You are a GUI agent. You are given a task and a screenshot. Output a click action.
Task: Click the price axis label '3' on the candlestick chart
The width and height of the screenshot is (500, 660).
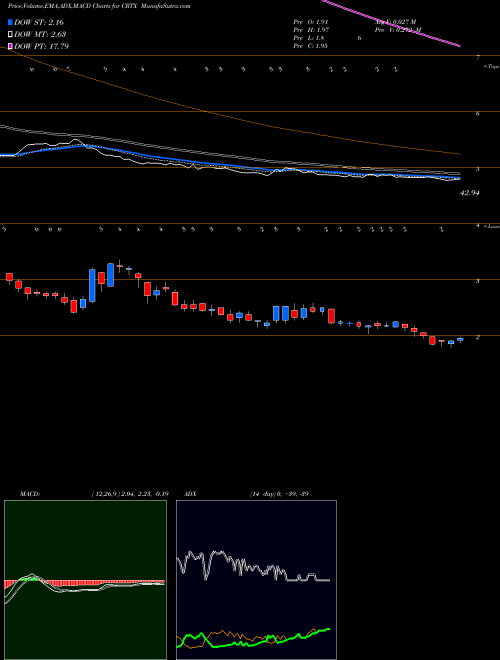pyautogui.click(x=478, y=281)
